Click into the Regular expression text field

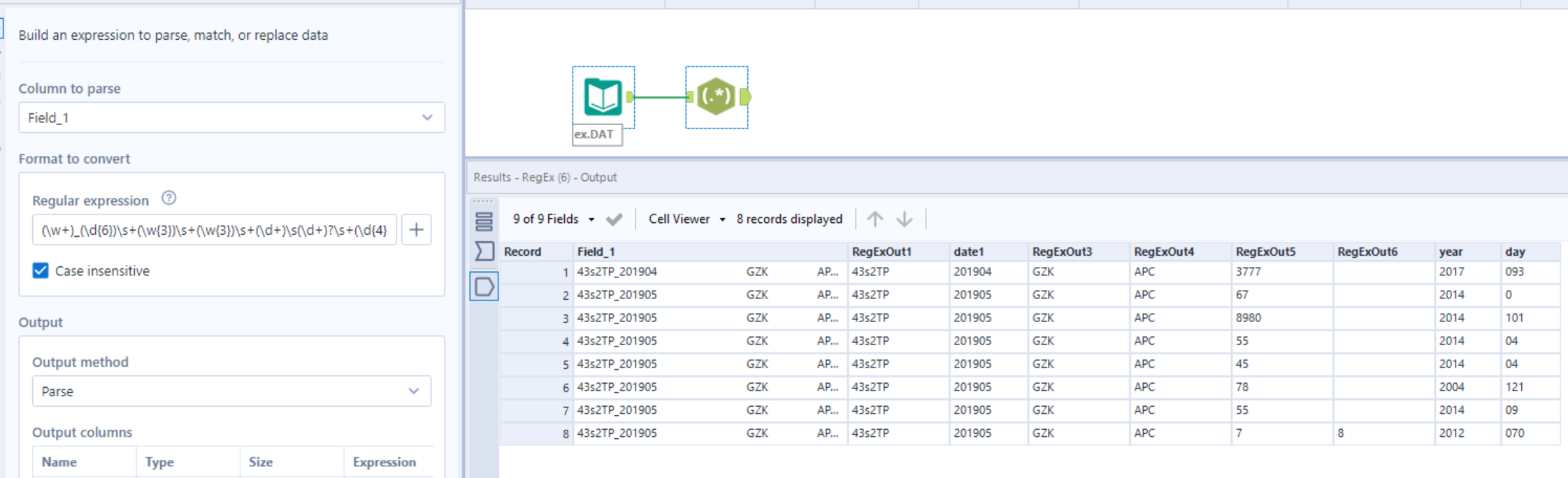(214, 230)
